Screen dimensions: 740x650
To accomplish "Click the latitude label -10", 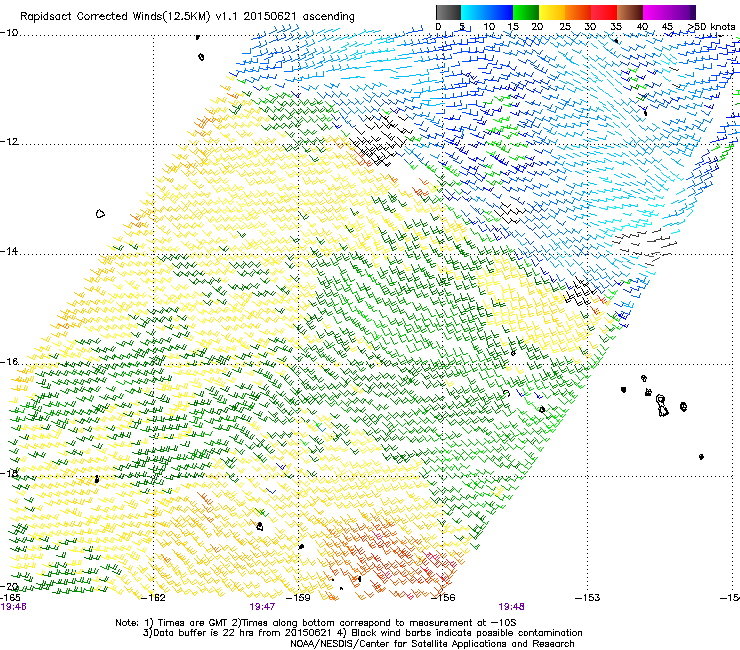I will pos(9,33).
